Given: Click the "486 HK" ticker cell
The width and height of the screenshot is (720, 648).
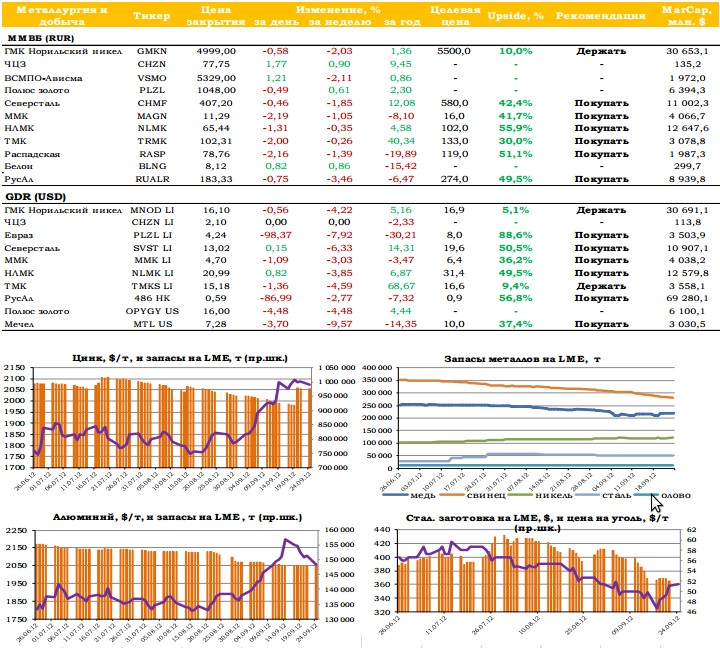Looking at the screenshot, I should 152,298.
